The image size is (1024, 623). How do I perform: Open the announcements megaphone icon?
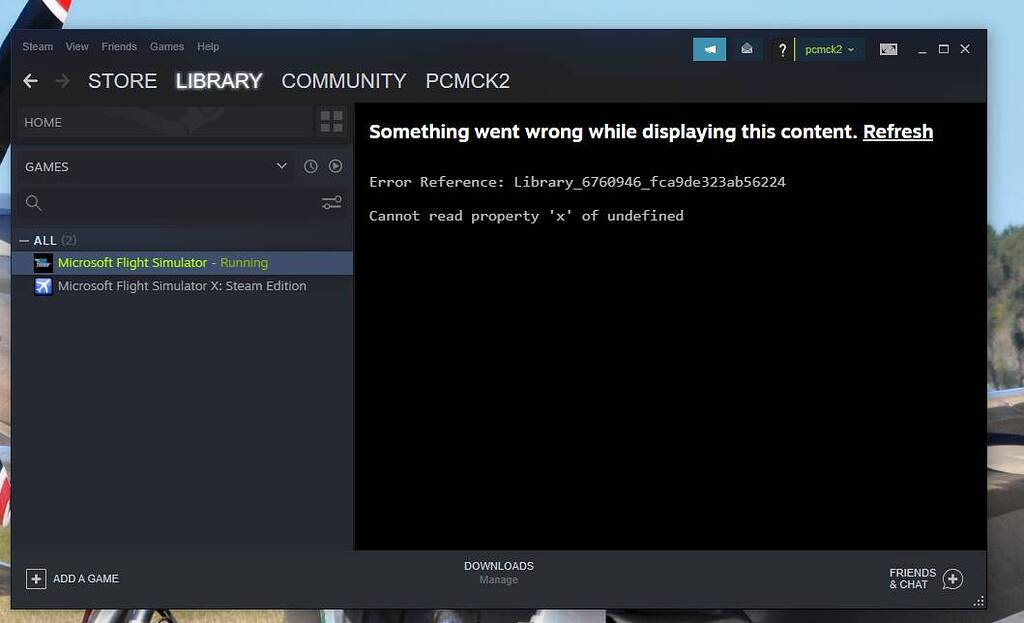coord(709,49)
